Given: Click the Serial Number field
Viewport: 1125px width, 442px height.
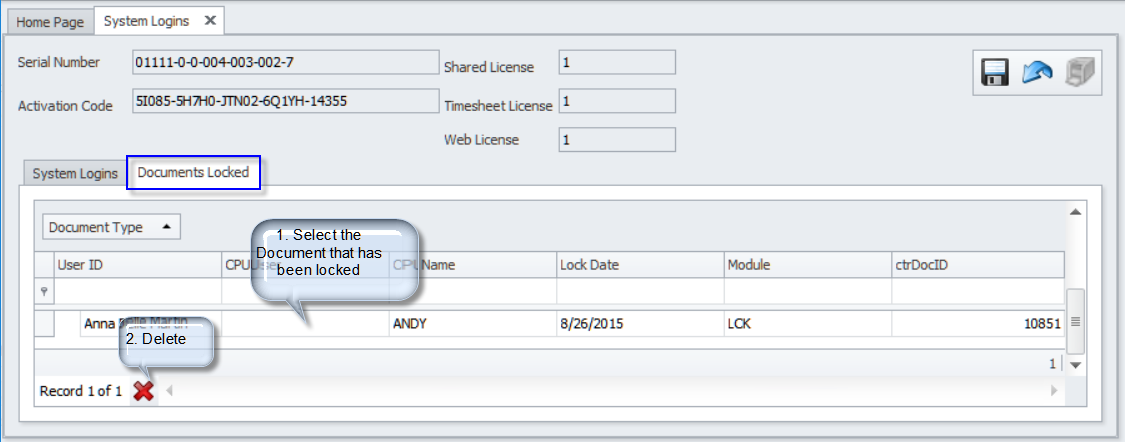Looking at the screenshot, I should point(283,63).
